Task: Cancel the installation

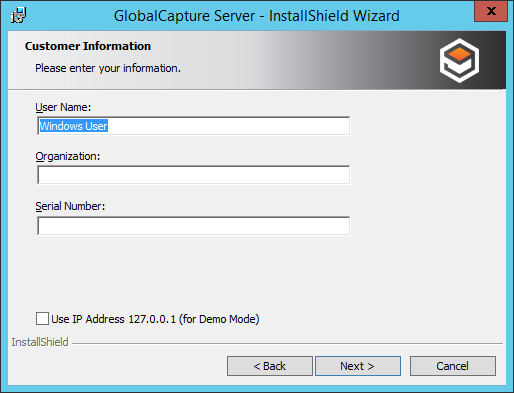Action: [453, 366]
